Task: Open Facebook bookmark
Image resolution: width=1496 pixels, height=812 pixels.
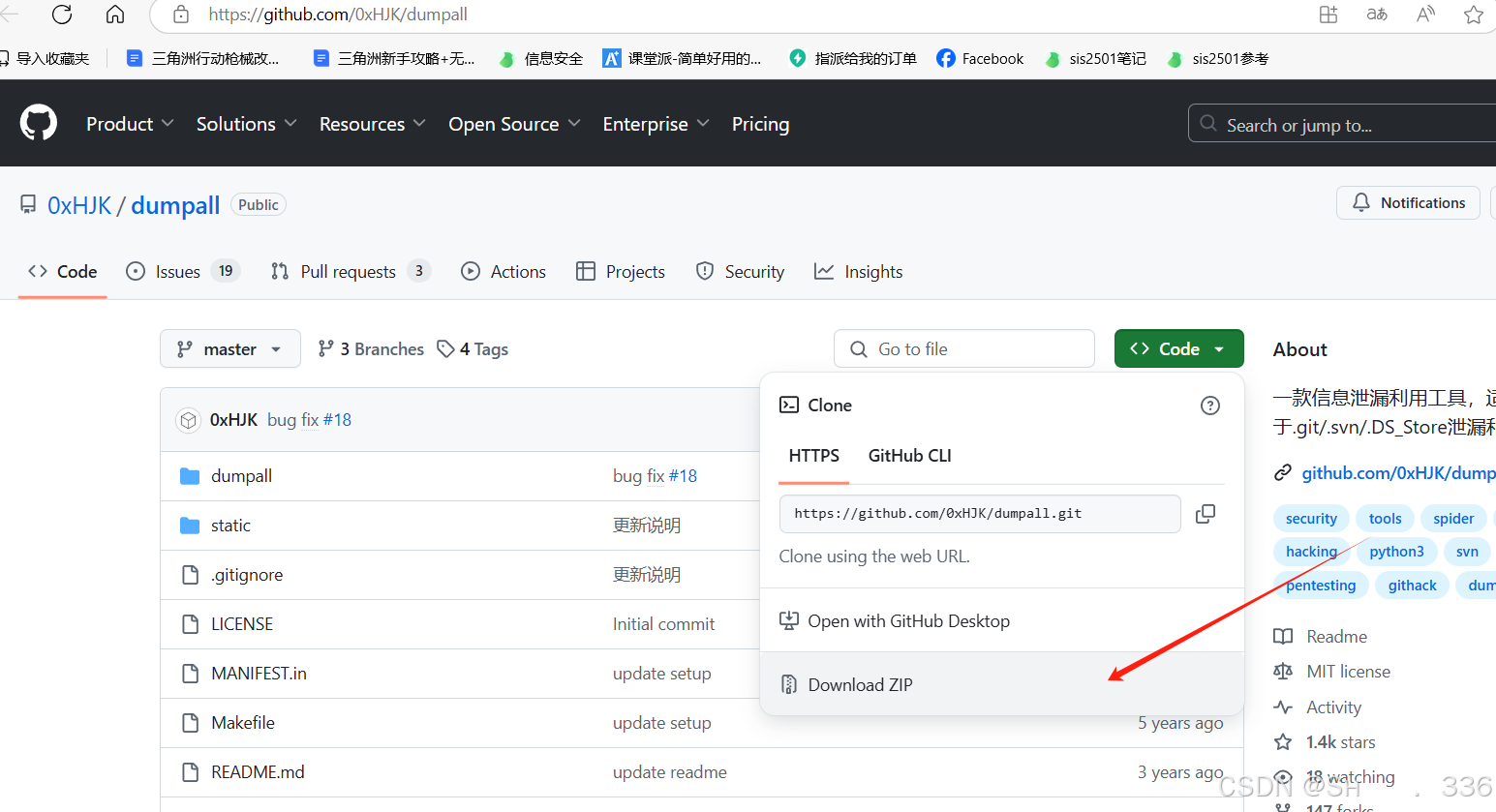Action: 980,58
